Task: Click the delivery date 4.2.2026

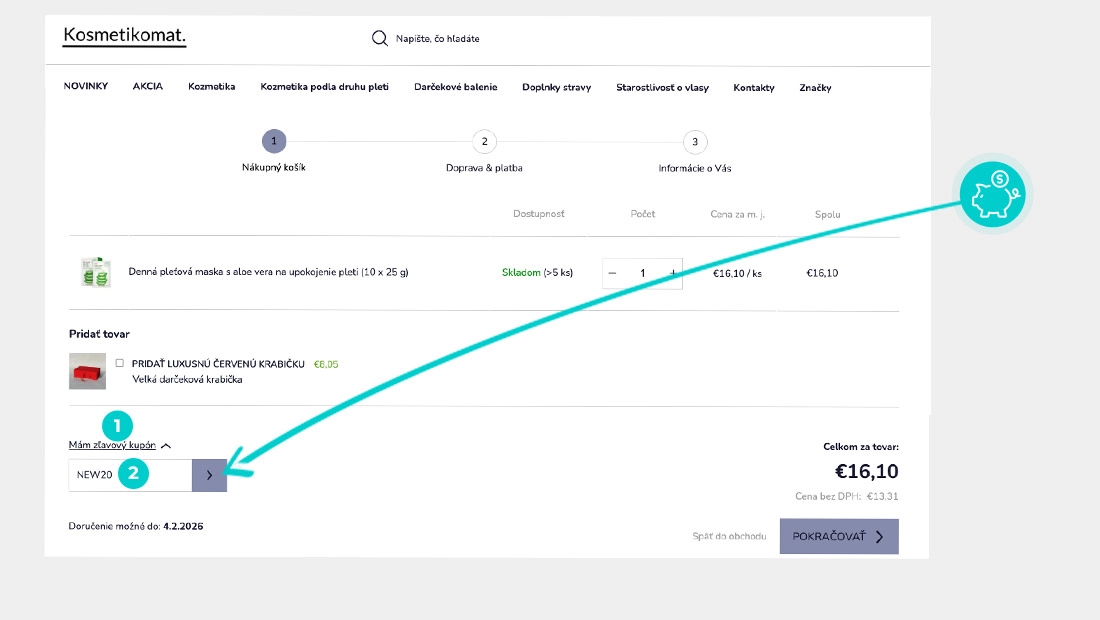Action: point(183,526)
